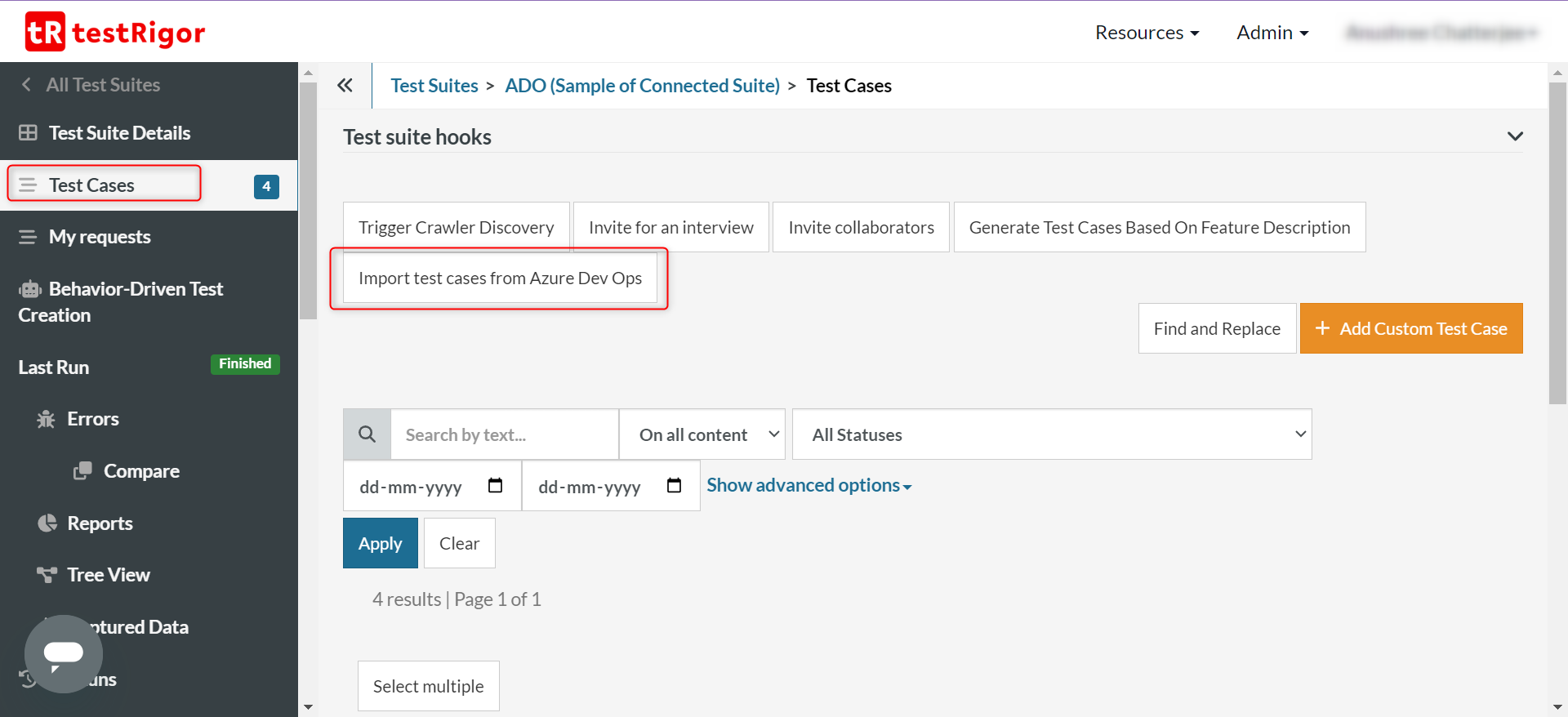
Task: Collapse sidebar with double chevron icon
Action: 345,86
